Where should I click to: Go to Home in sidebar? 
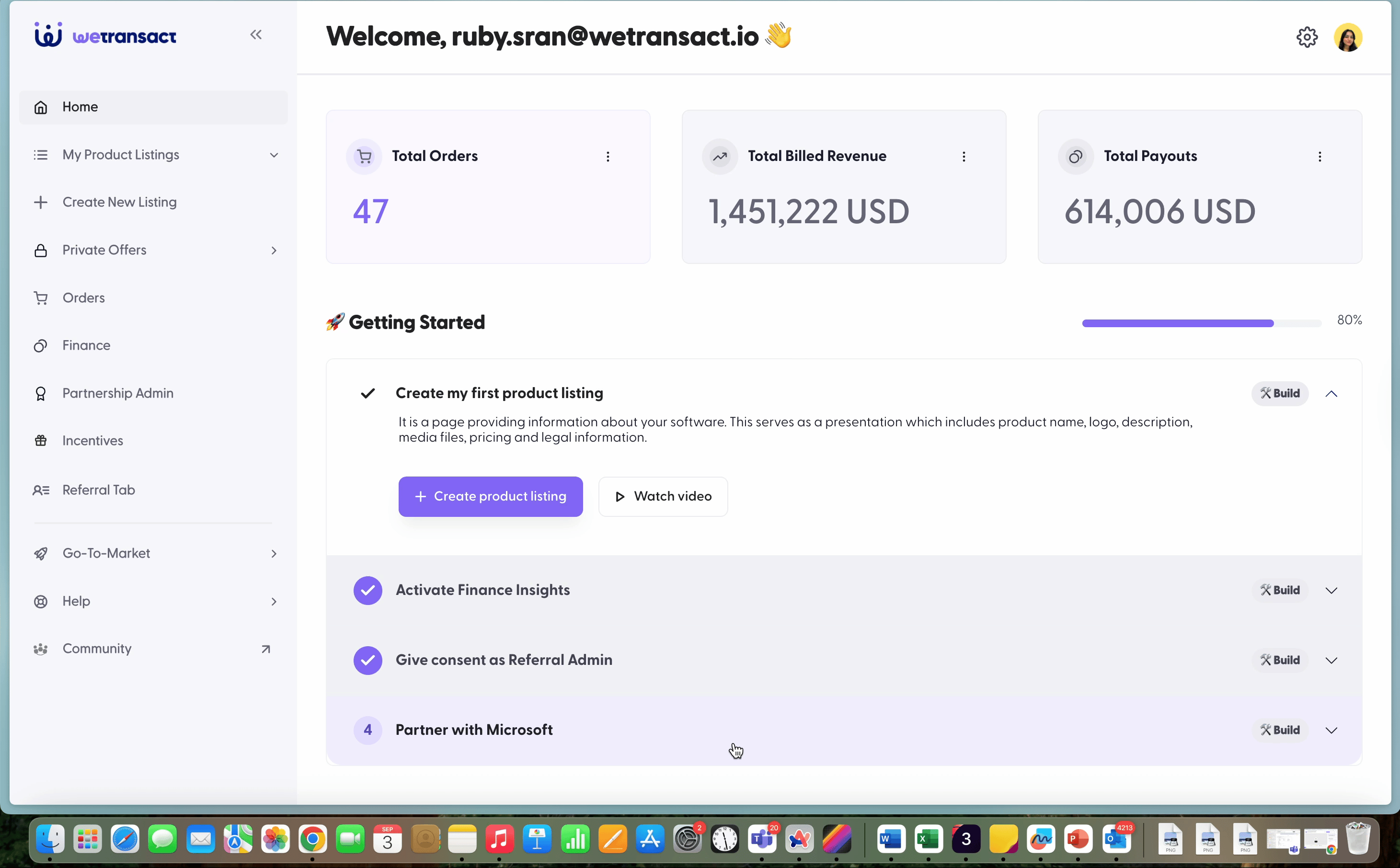tap(153, 107)
